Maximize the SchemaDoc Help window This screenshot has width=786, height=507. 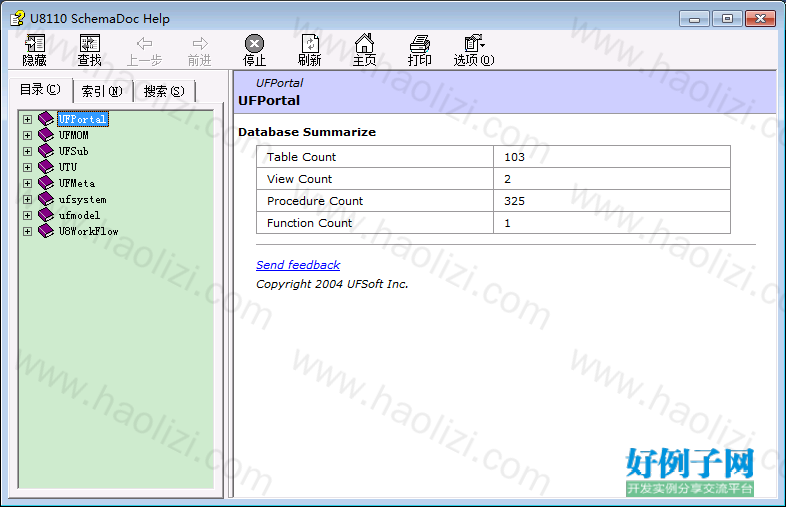coord(727,19)
